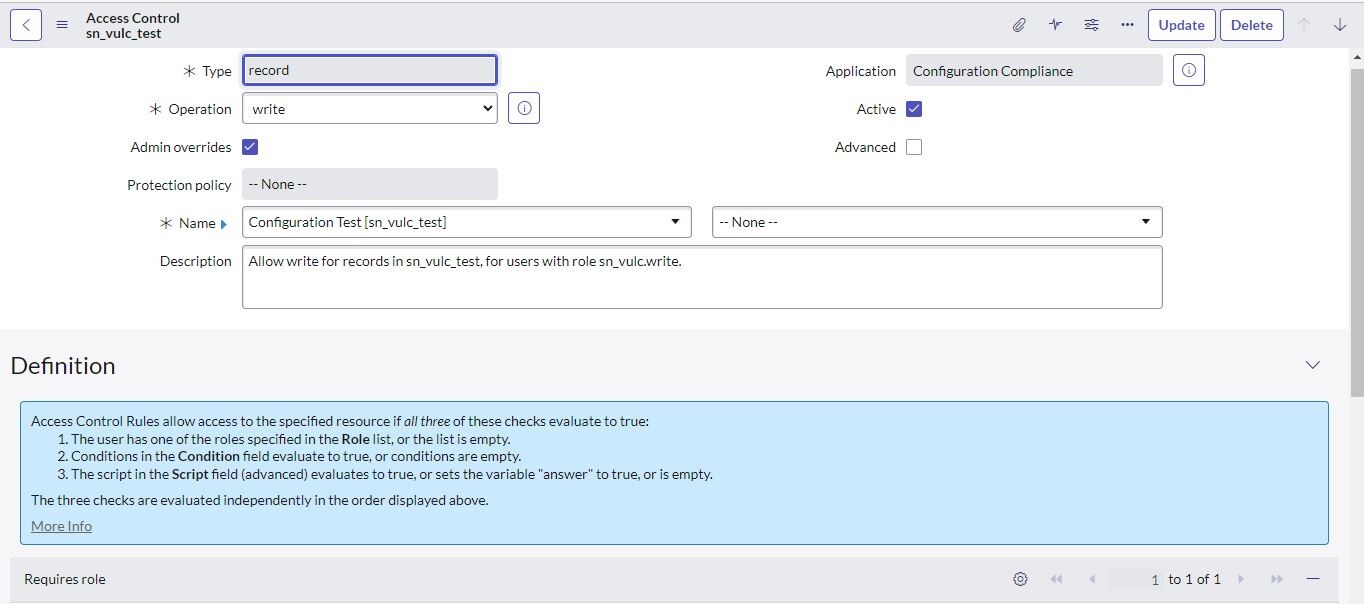This screenshot has width=1364, height=604.
Task: Open more options ellipsis menu
Action: point(1127,25)
